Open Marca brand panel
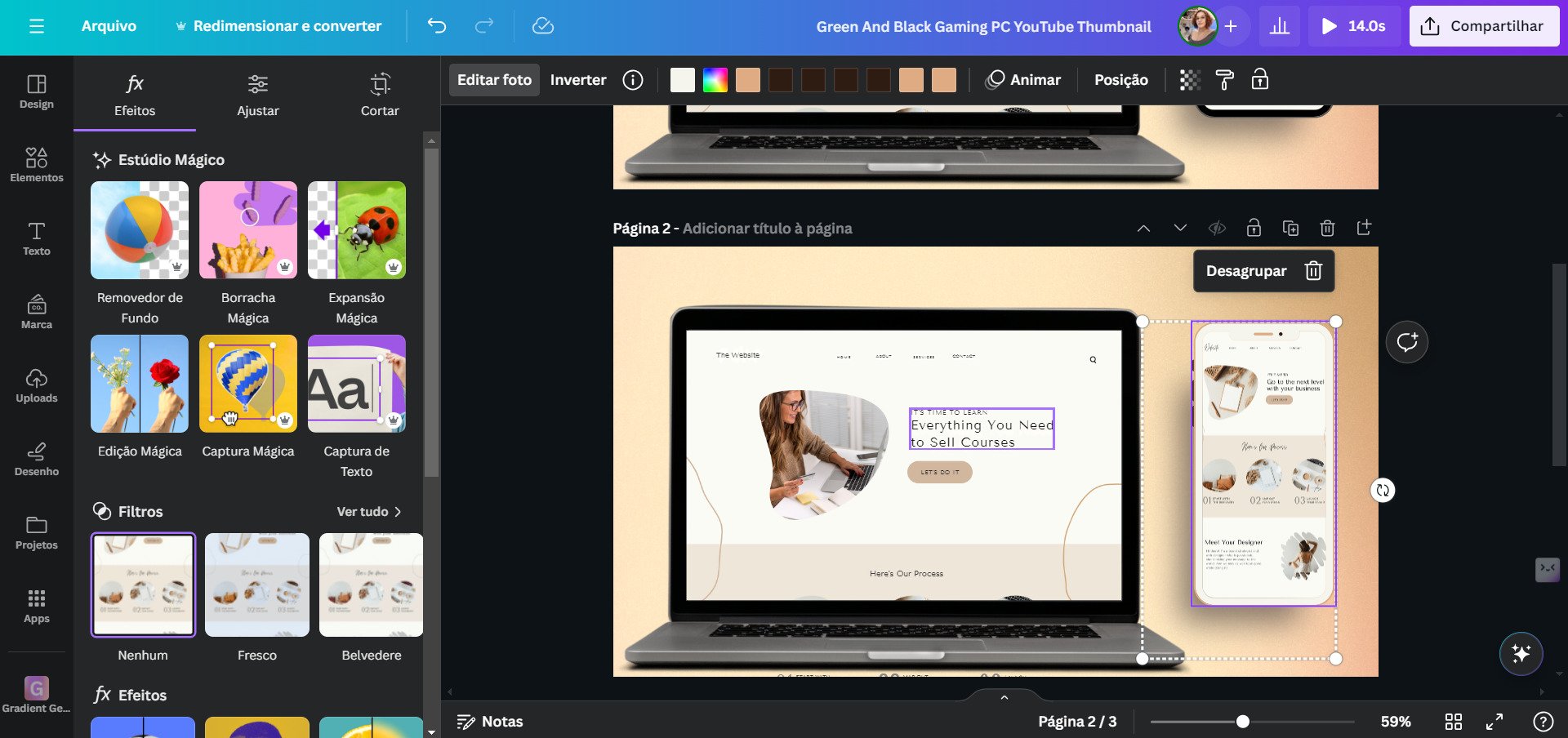The image size is (1568, 738). point(37,313)
